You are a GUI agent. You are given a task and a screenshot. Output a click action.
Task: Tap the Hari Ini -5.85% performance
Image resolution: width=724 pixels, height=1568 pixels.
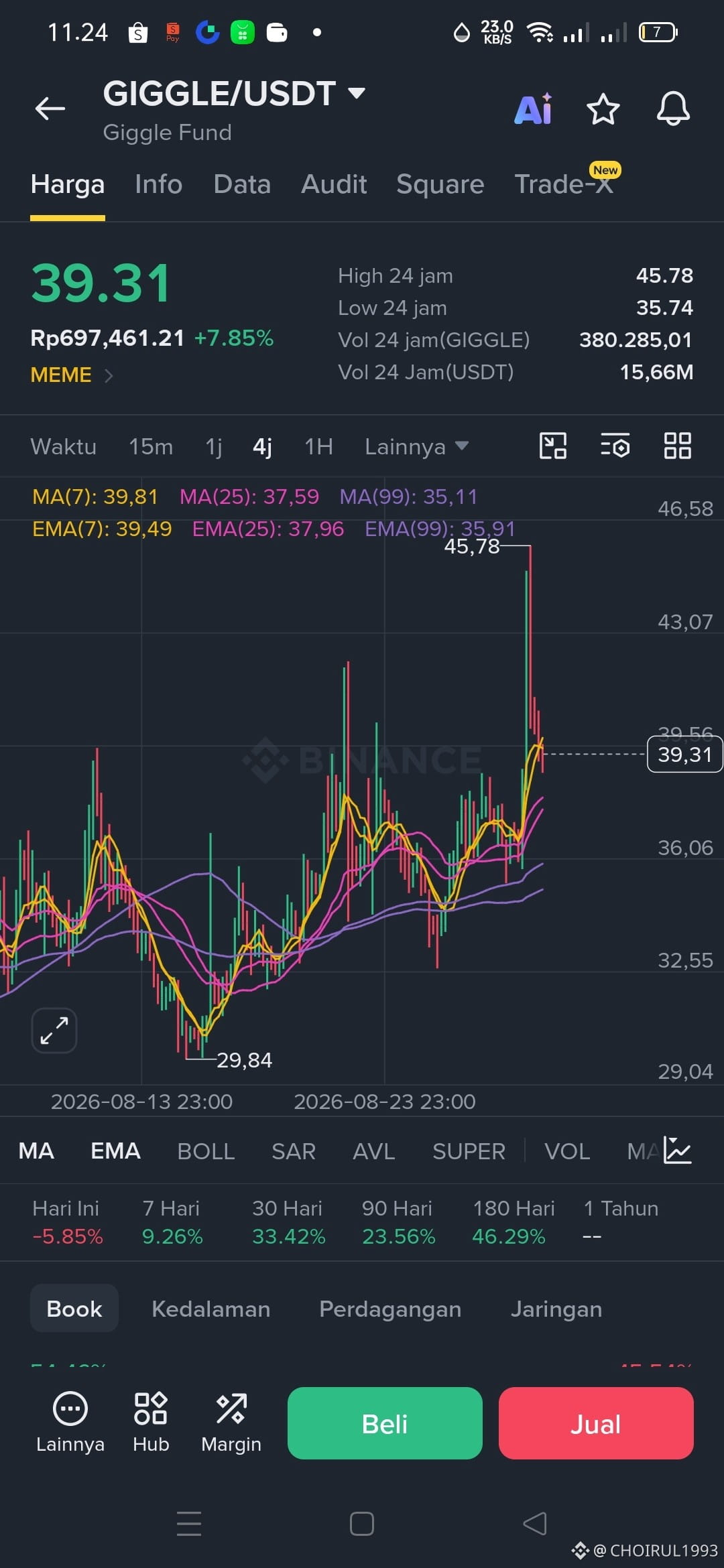pyautogui.click(x=68, y=1222)
